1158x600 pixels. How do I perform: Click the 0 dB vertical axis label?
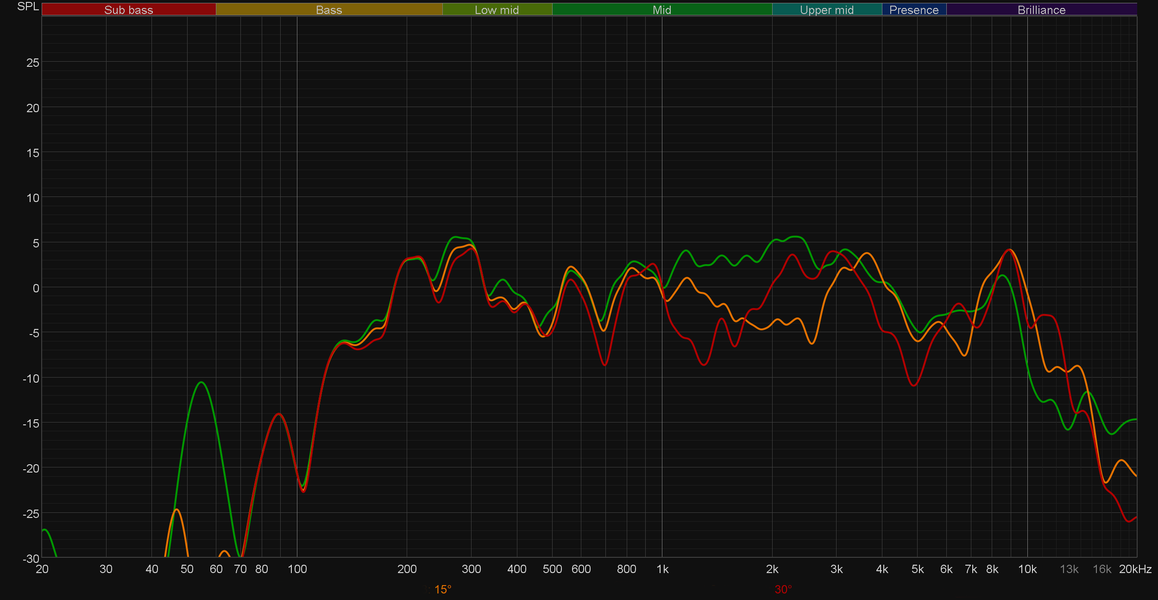(35, 288)
